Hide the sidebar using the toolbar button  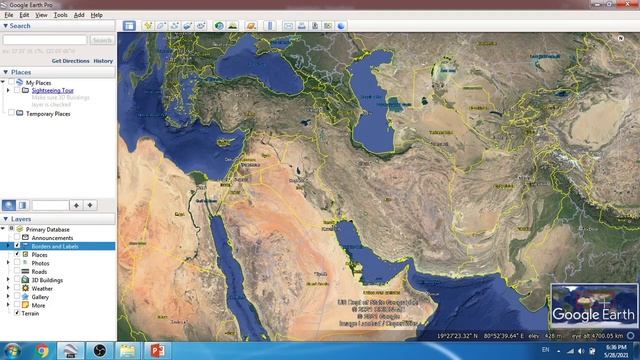129,26
